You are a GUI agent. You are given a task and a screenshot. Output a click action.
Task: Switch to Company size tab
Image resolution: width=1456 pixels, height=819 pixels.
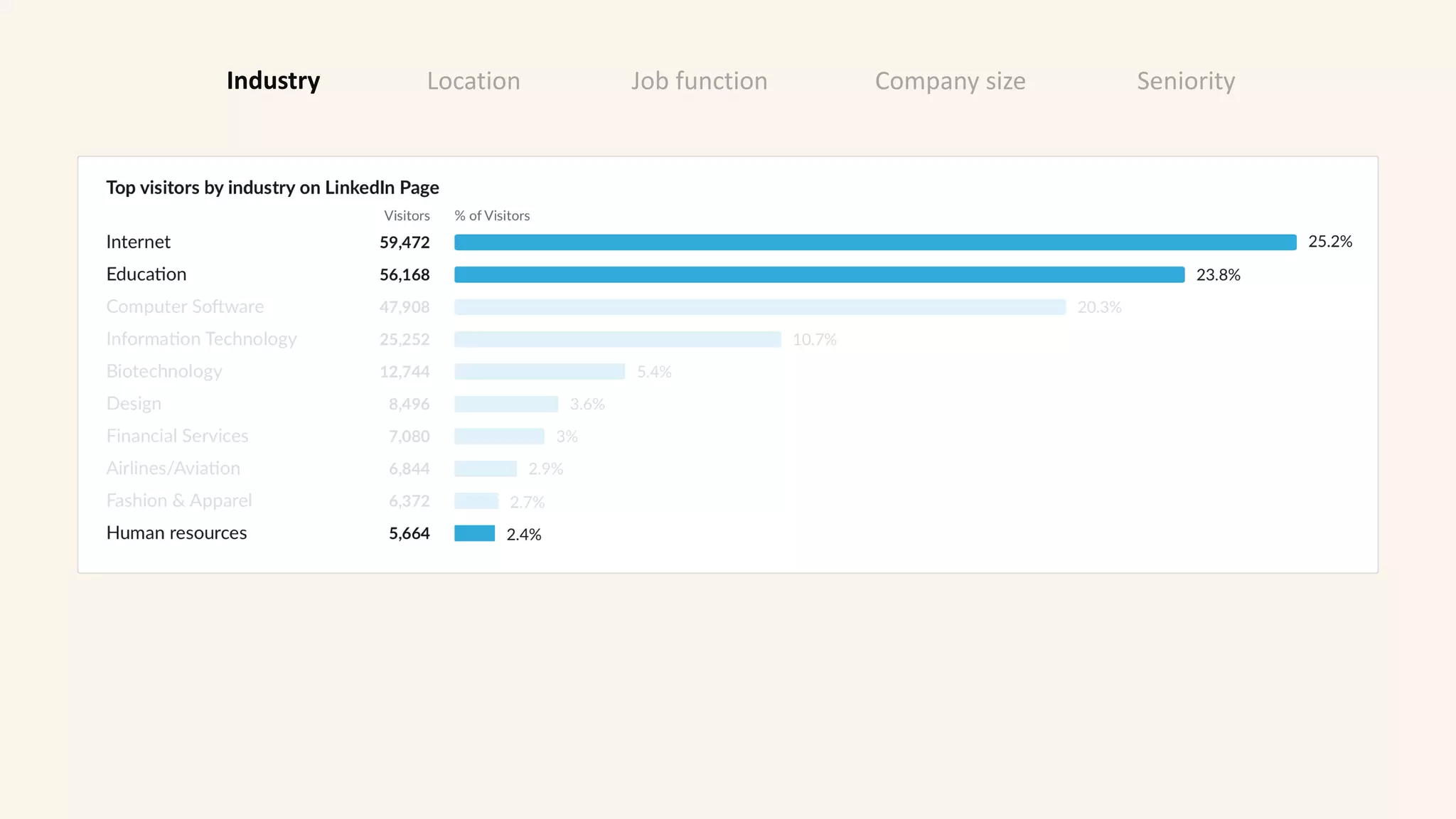950,81
